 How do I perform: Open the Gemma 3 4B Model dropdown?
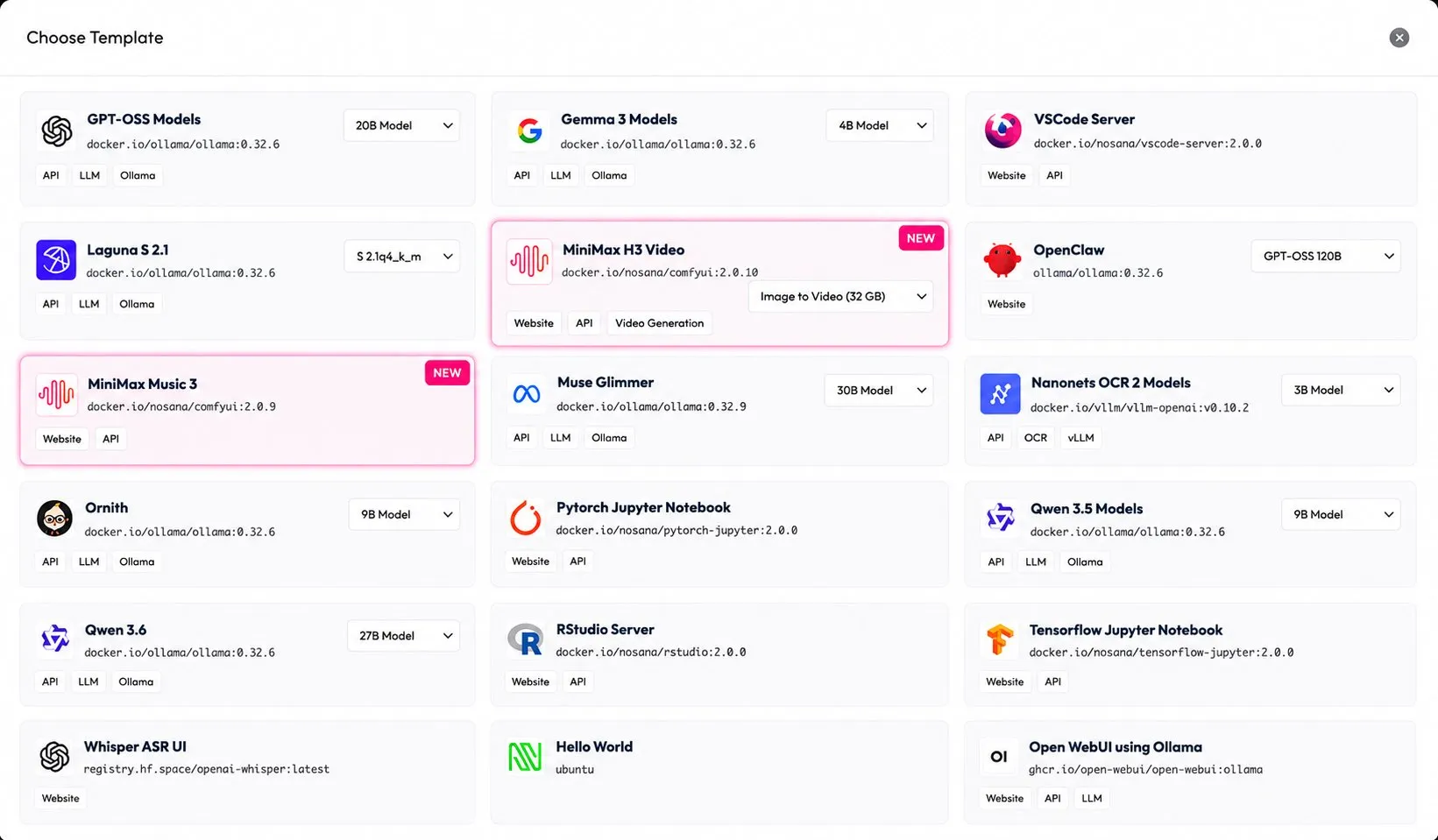[x=880, y=125]
